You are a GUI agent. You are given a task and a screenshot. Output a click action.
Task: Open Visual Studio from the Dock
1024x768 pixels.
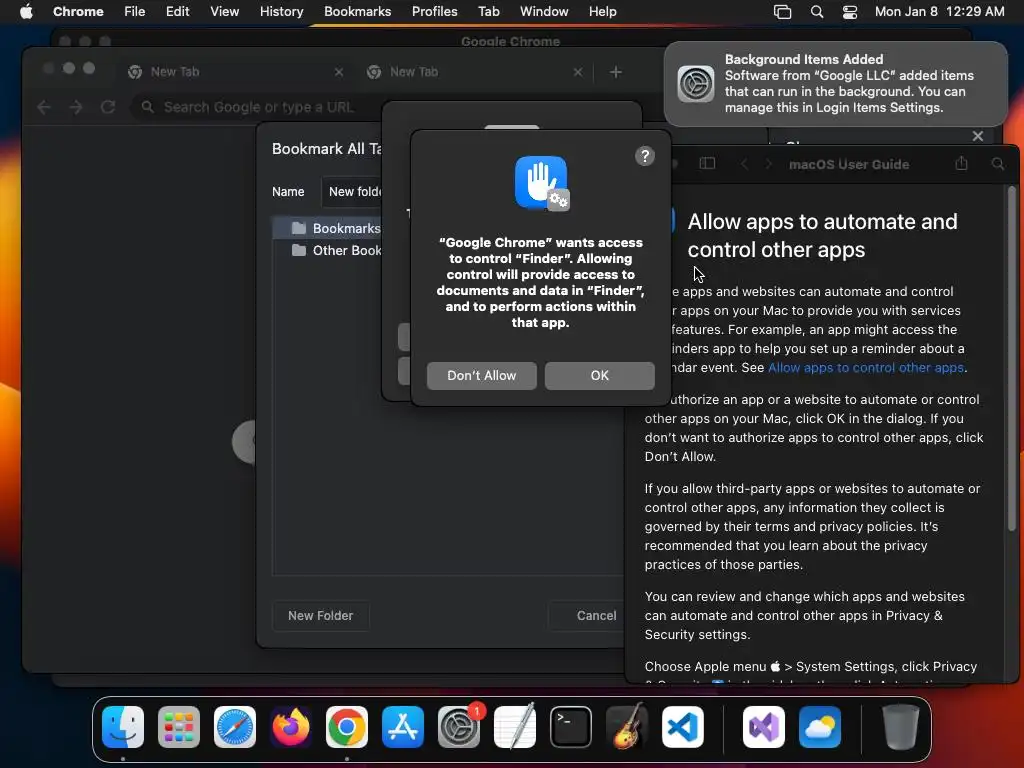[764, 727]
